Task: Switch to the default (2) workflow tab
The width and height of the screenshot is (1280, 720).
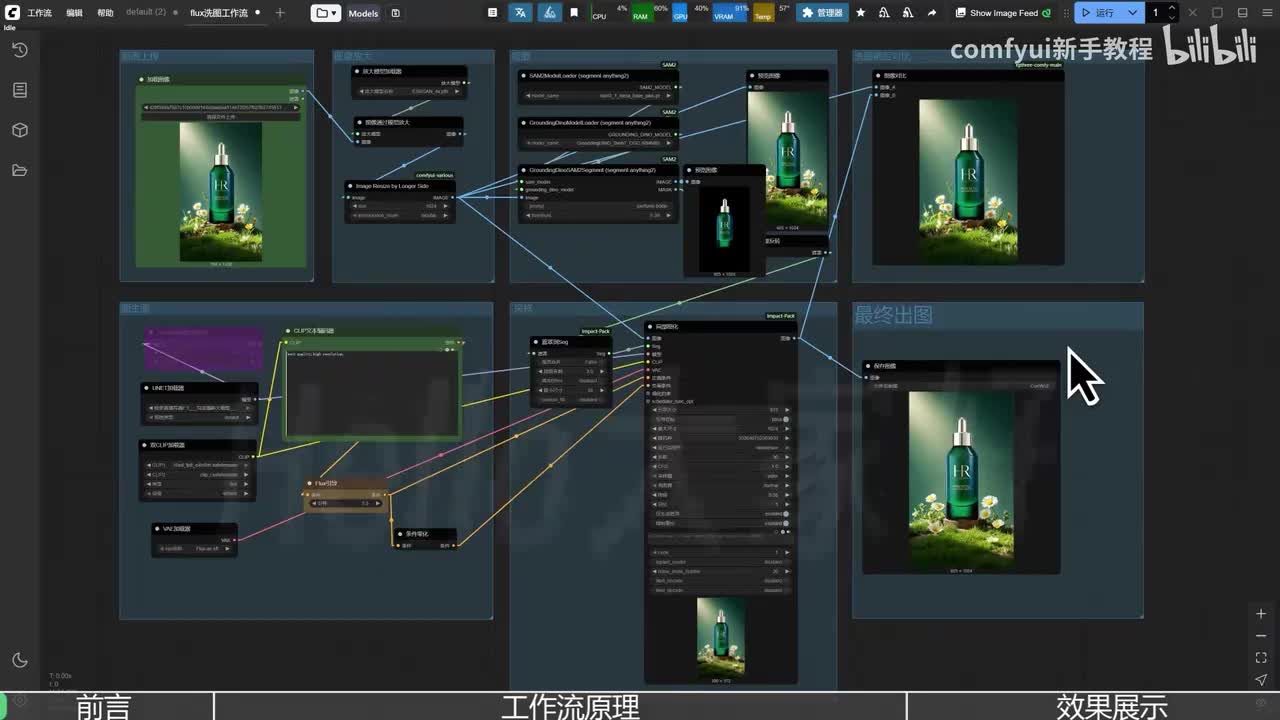Action: pos(146,12)
